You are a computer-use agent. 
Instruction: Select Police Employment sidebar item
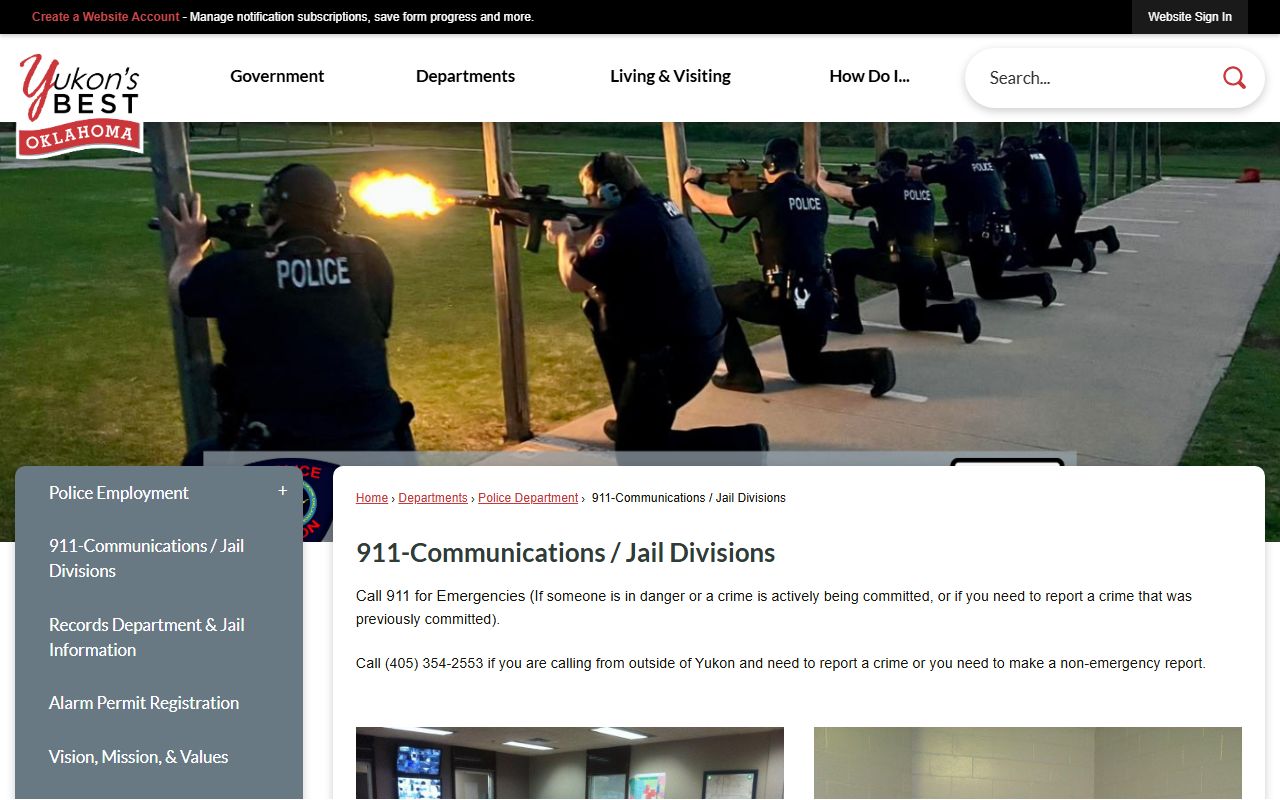(119, 493)
